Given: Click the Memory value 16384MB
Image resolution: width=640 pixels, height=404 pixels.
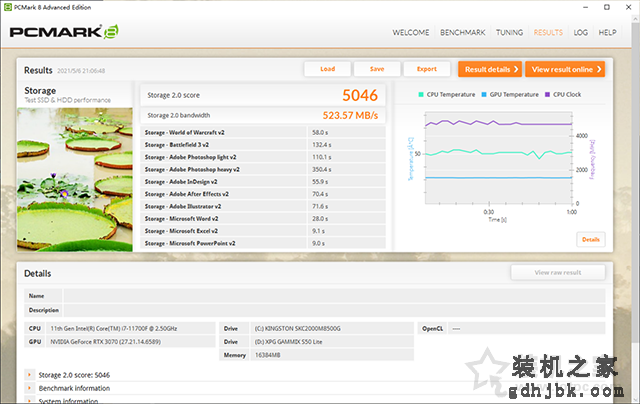Looking at the screenshot, I should tap(332, 355).
